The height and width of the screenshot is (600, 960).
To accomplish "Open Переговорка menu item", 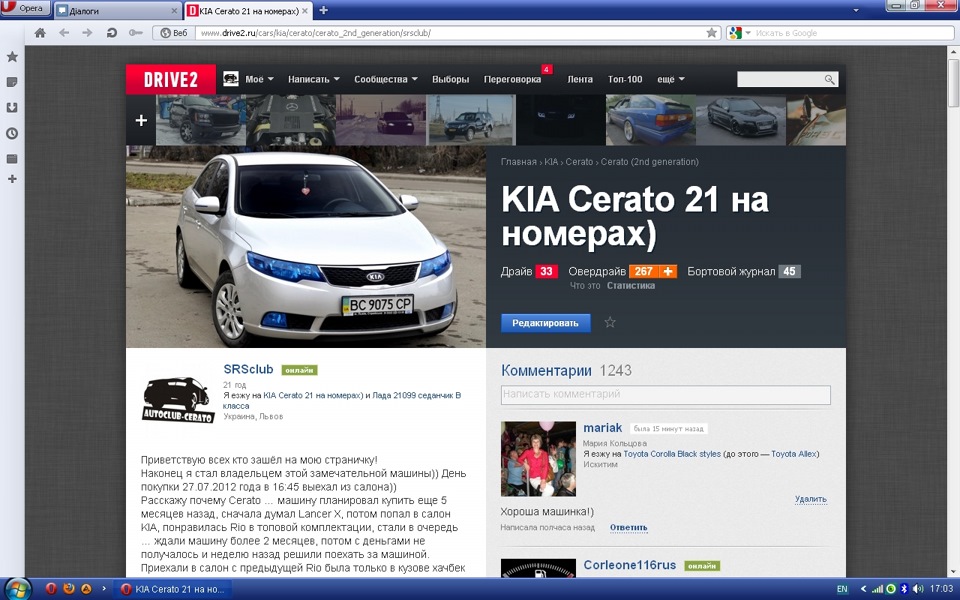I will pos(512,80).
